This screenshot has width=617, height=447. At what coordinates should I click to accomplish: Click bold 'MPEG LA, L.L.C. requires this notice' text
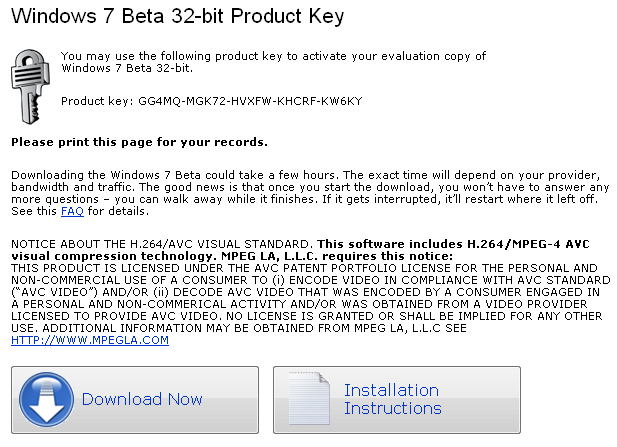[x=337, y=256]
